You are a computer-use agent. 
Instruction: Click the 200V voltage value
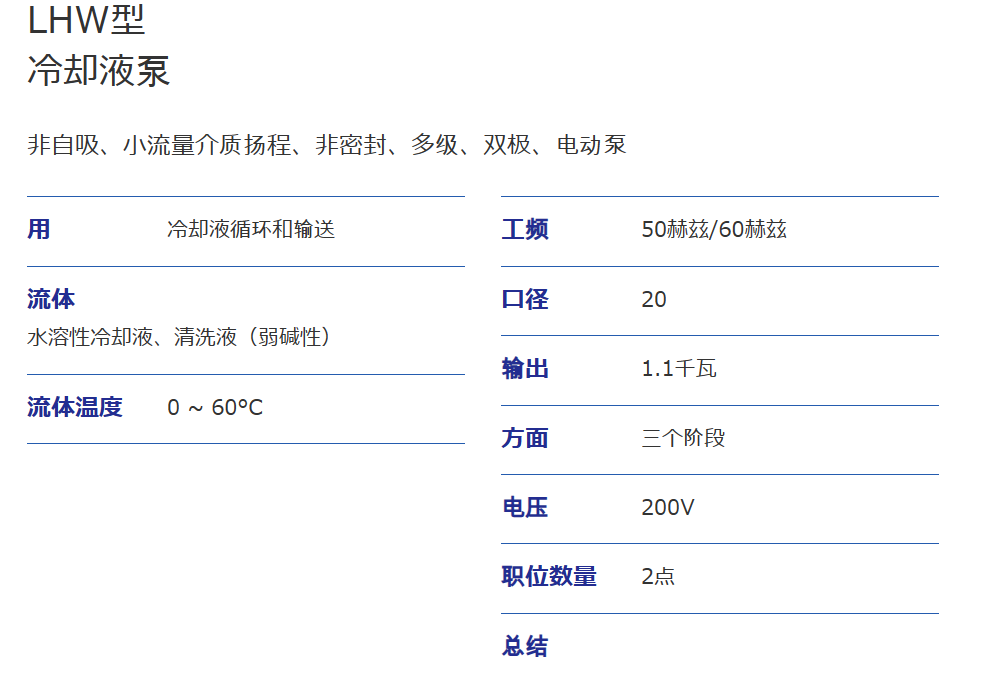pyautogui.click(x=668, y=508)
